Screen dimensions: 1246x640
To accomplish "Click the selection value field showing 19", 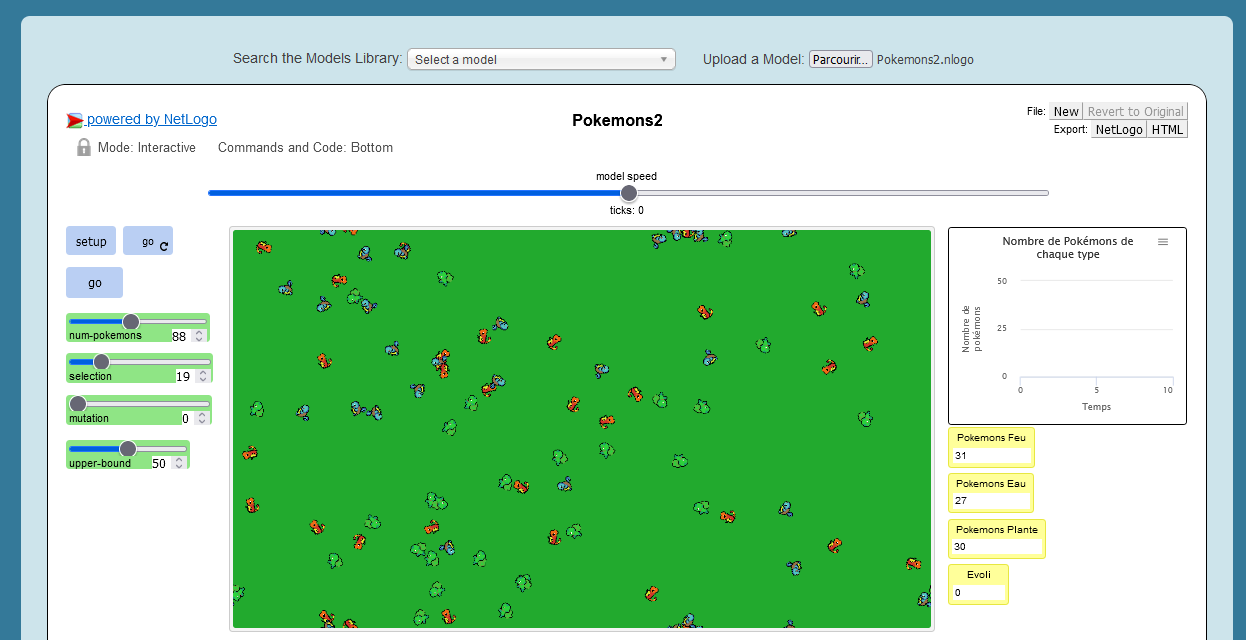I will (x=183, y=377).
